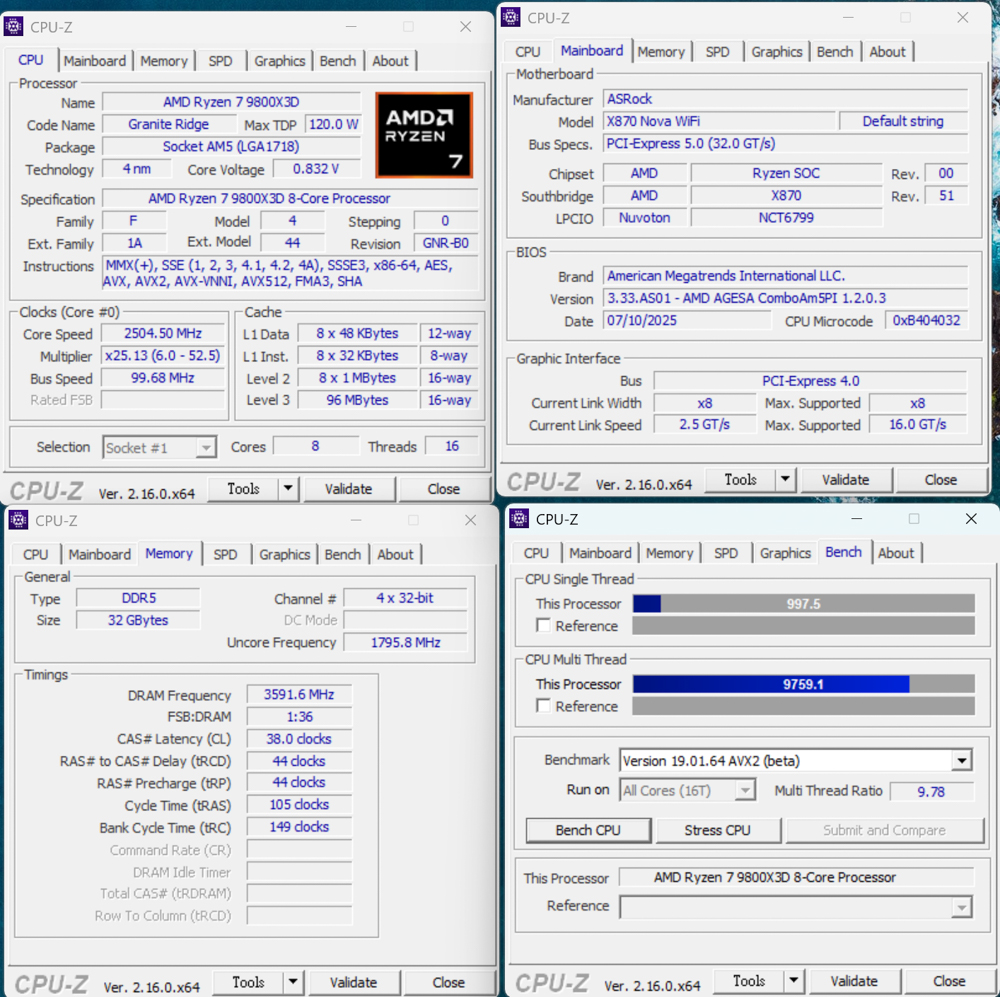Click CPU-Z title icon in the Memory window
This screenshot has height=997, width=1000.
(17, 520)
